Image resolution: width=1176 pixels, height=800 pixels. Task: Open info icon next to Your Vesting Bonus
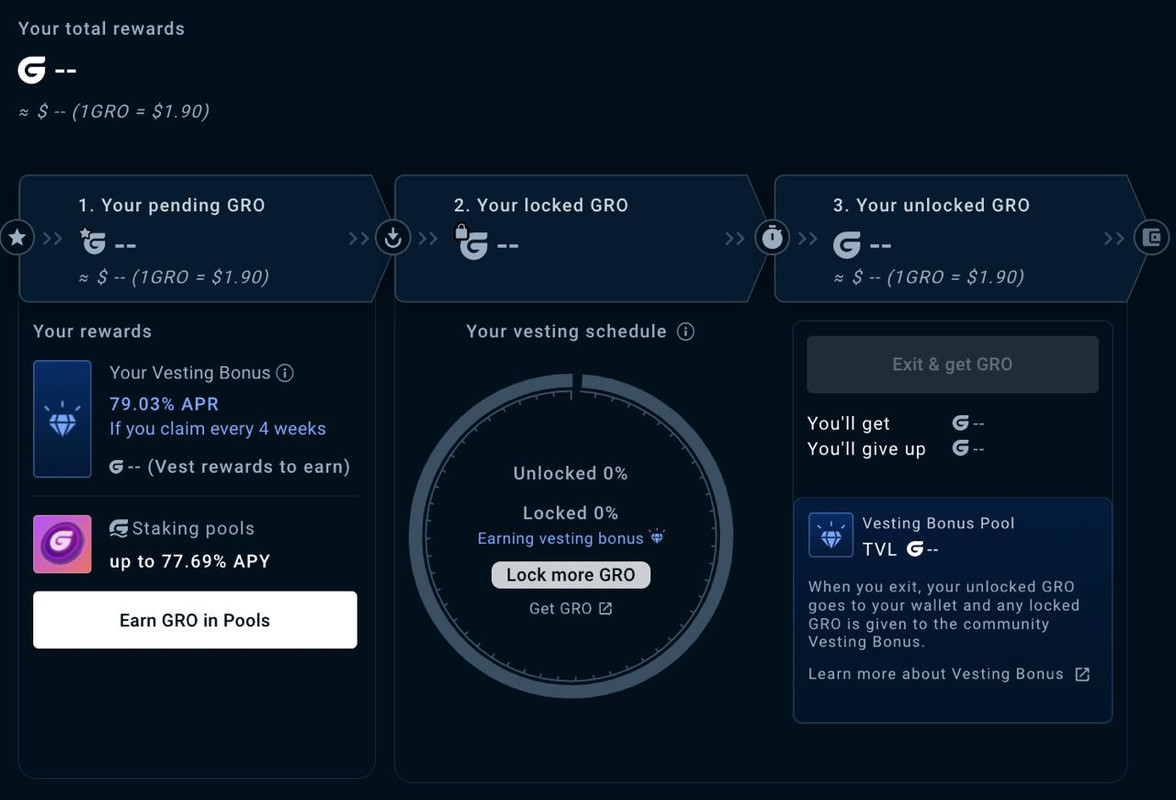pyautogui.click(x=285, y=373)
